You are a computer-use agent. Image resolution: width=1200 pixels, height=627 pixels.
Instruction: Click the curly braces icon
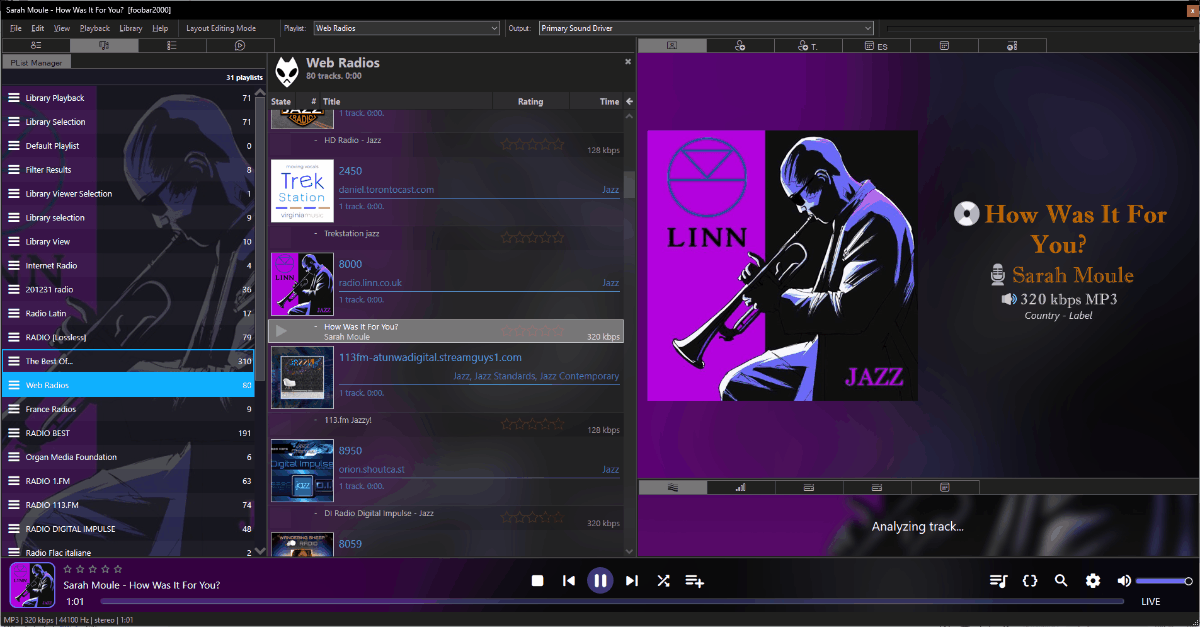(x=1030, y=581)
